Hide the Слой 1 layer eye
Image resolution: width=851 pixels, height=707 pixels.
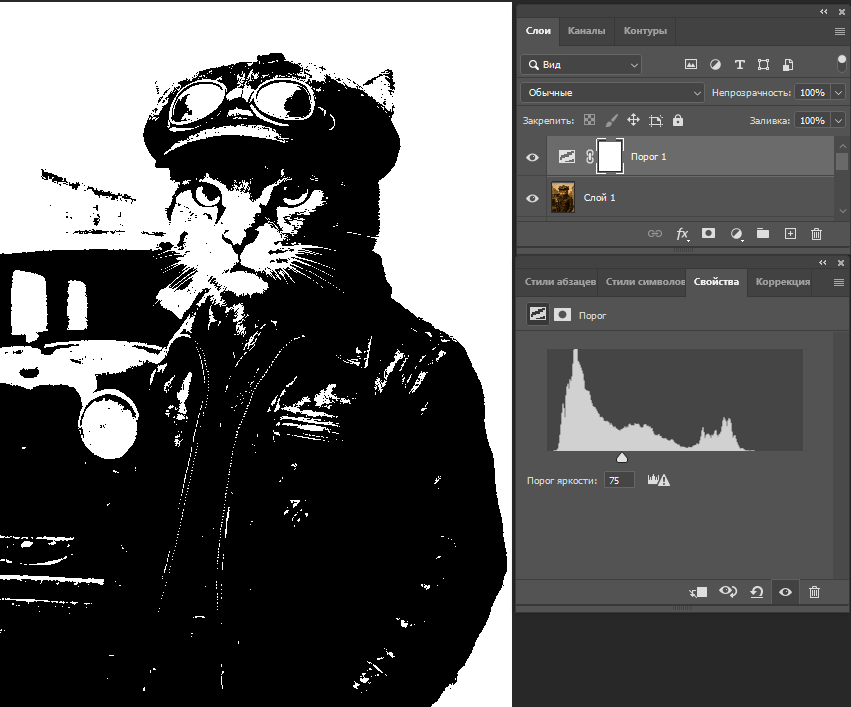coord(532,198)
